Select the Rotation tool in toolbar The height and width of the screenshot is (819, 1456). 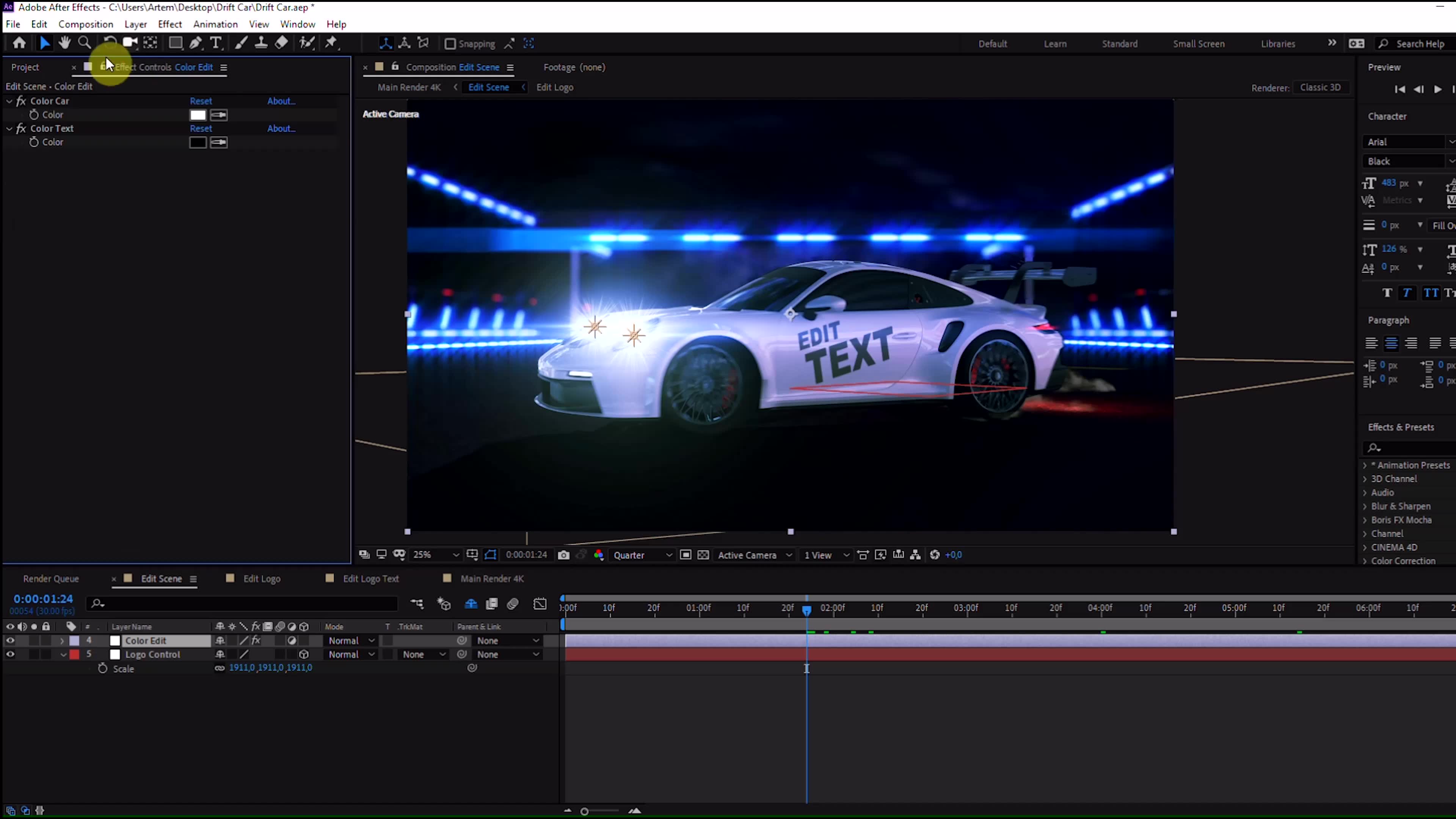click(x=109, y=42)
